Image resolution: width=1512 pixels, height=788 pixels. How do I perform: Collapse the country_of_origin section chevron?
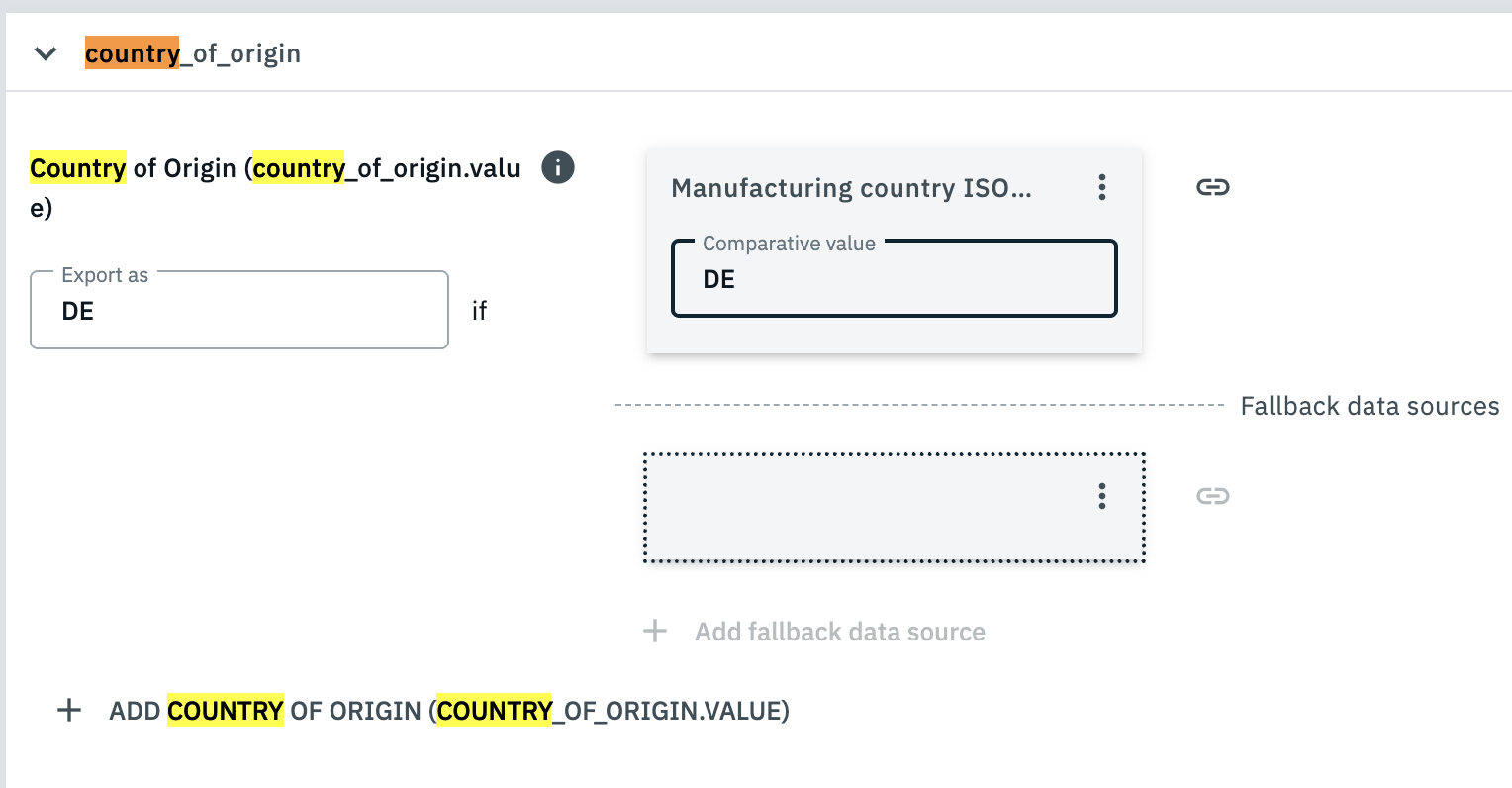pyautogui.click(x=46, y=53)
